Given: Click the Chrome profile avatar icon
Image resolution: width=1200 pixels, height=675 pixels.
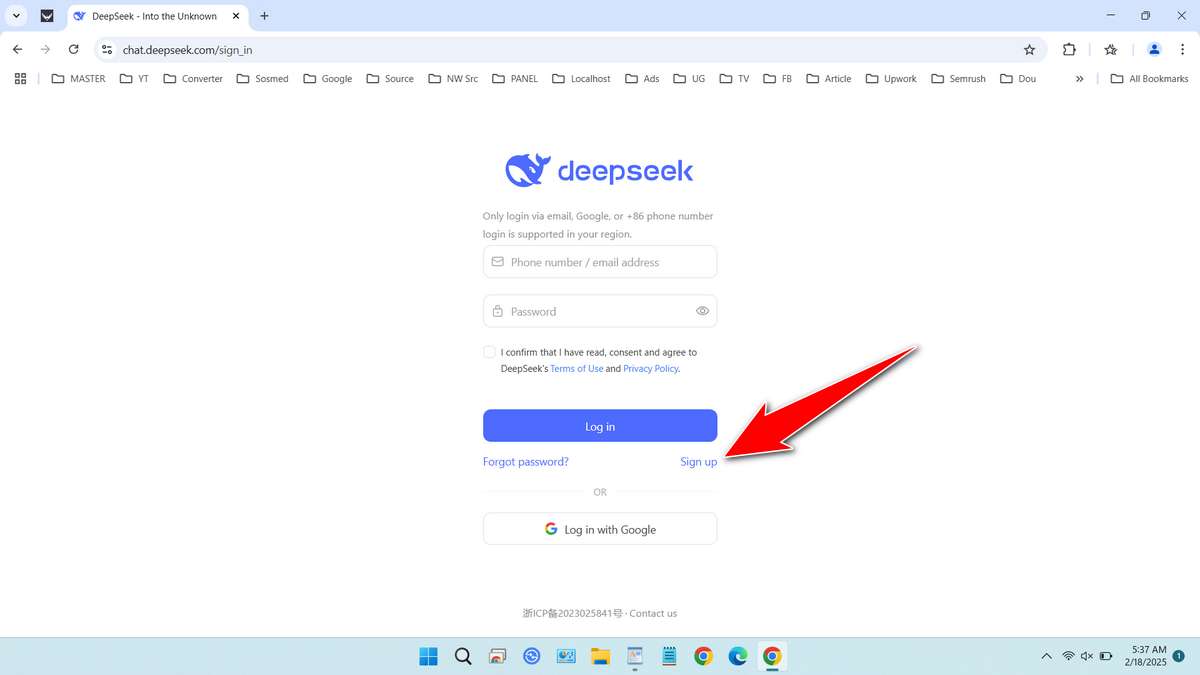Looking at the screenshot, I should (x=1153, y=48).
